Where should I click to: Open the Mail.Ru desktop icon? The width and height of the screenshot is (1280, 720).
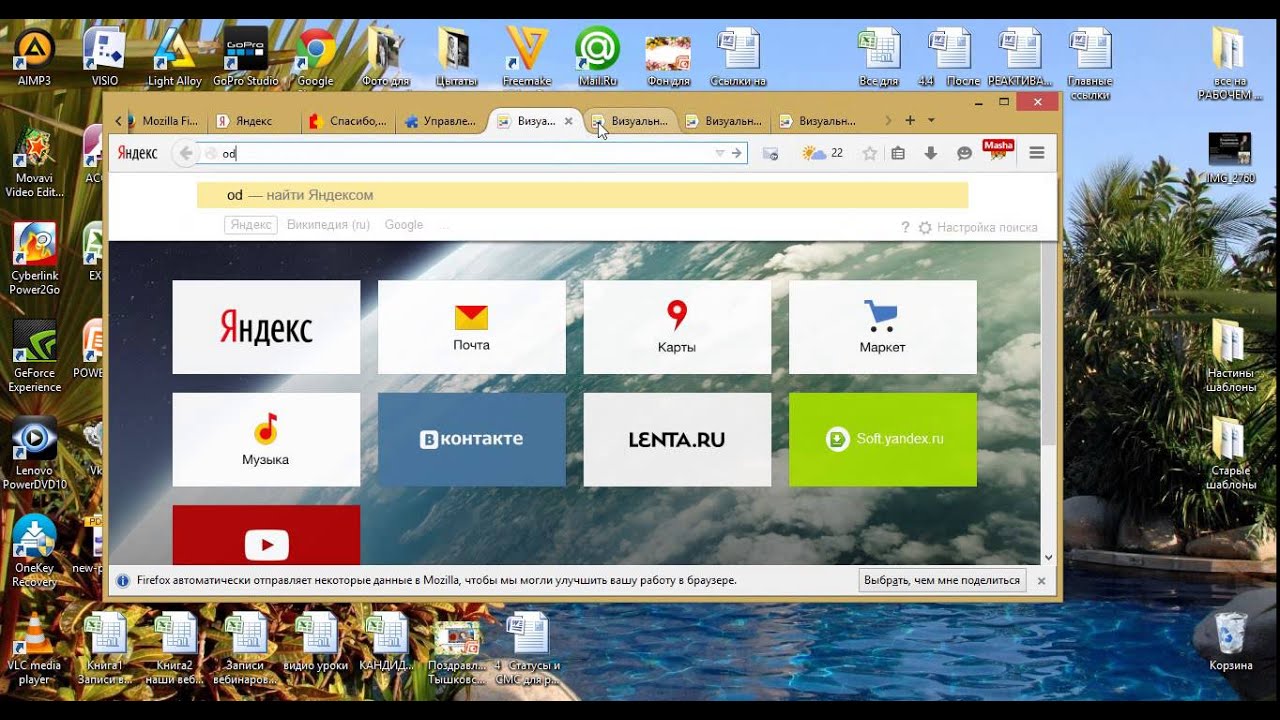(597, 57)
